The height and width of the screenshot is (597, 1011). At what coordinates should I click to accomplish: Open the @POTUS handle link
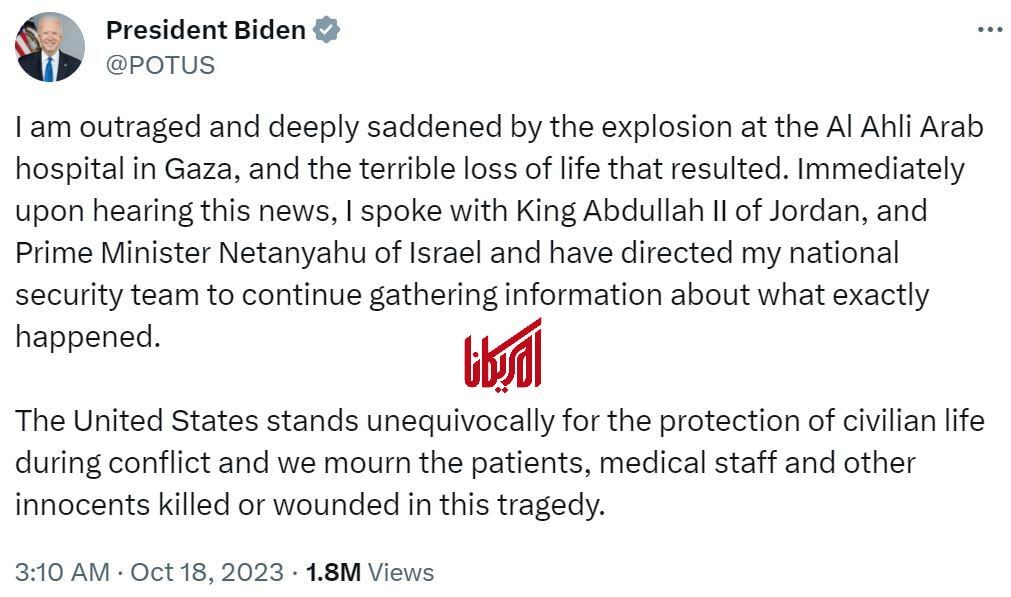click(x=160, y=65)
